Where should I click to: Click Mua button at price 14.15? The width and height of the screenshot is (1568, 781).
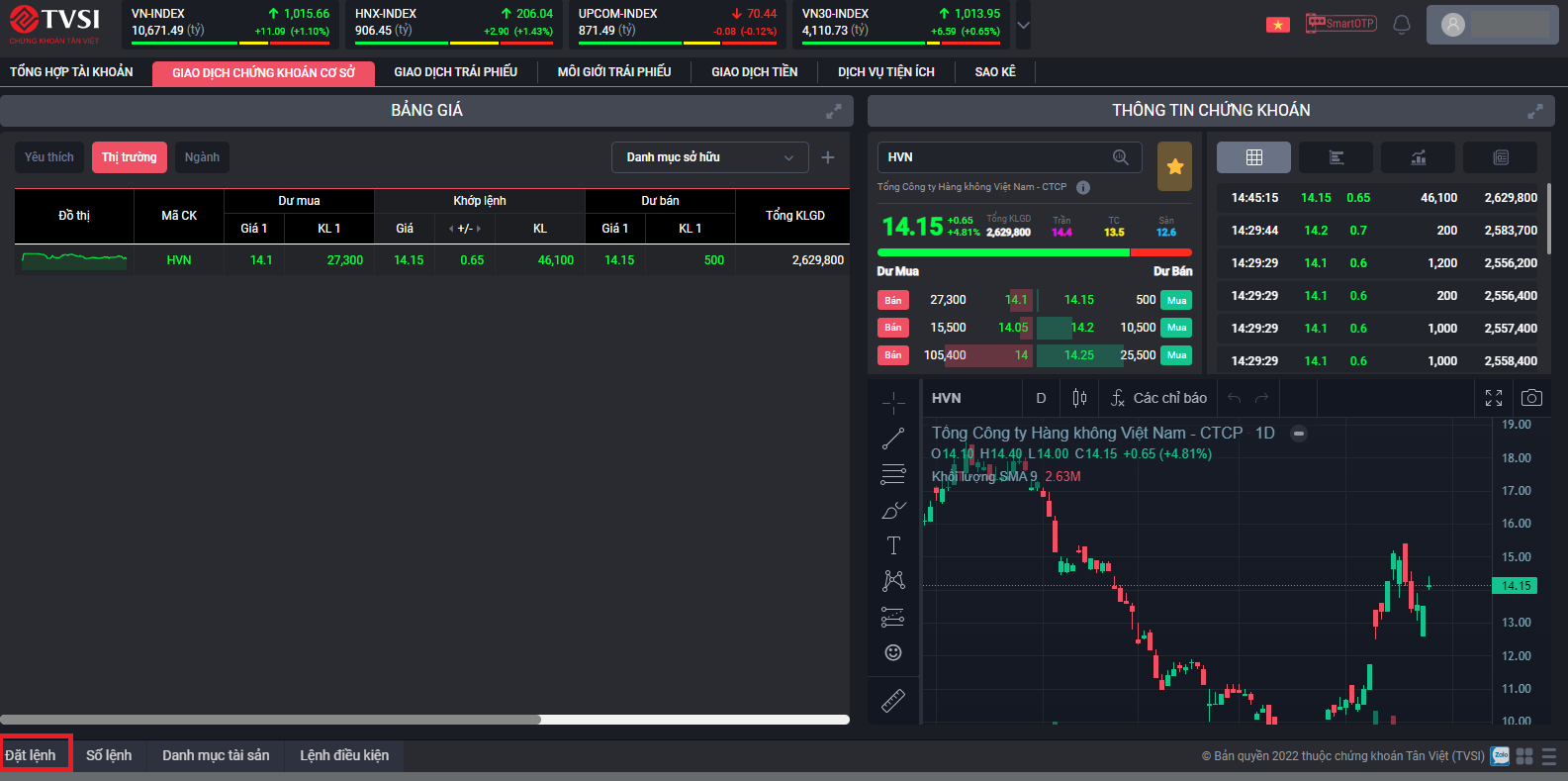click(x=1176, y=300)
